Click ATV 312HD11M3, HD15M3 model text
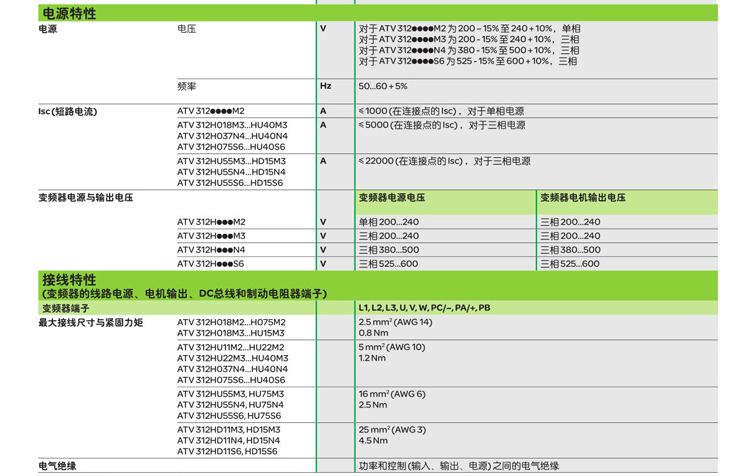 click(x=229, y=430)
